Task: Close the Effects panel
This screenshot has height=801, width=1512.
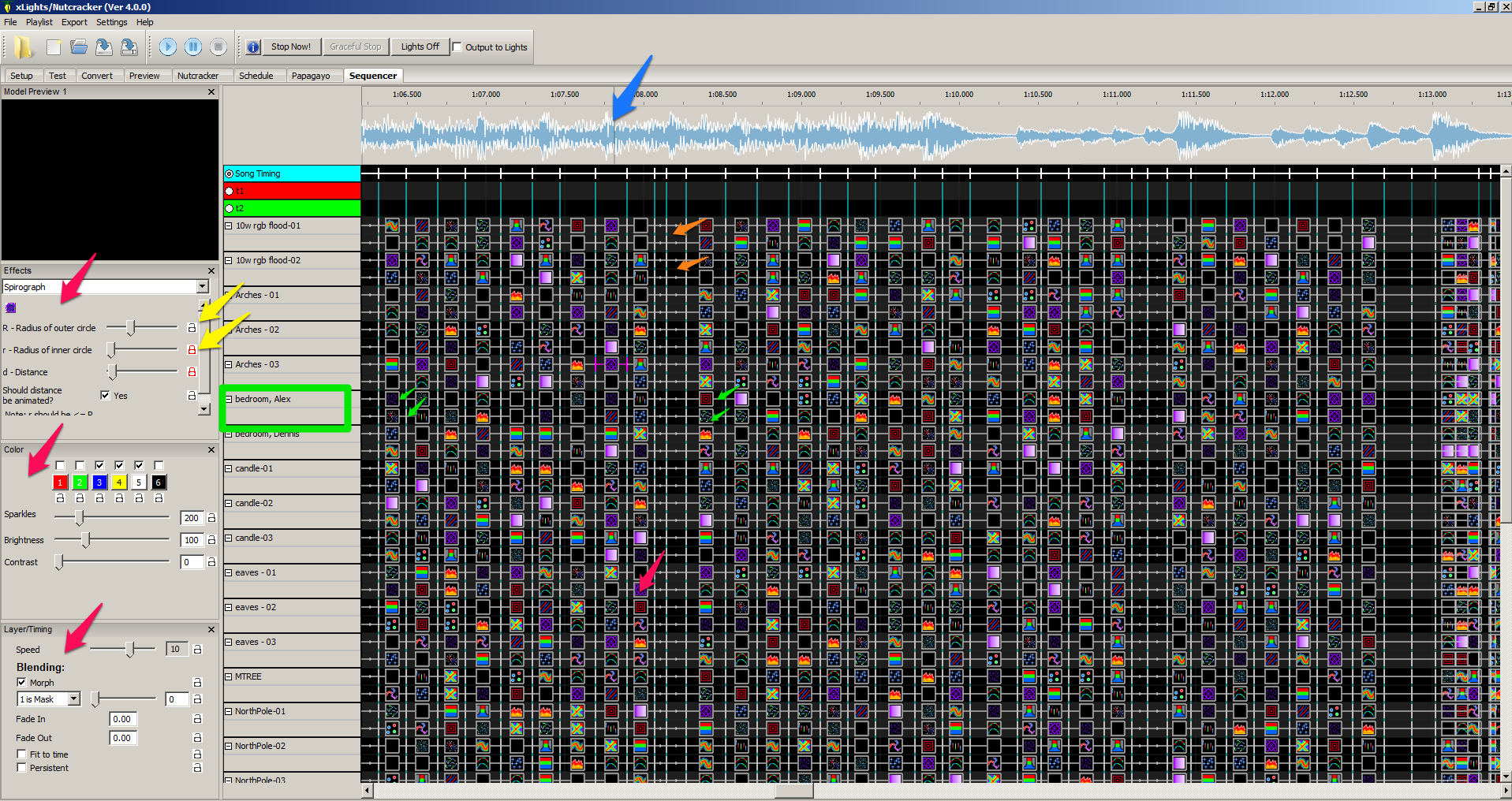Action: (211, 270)
